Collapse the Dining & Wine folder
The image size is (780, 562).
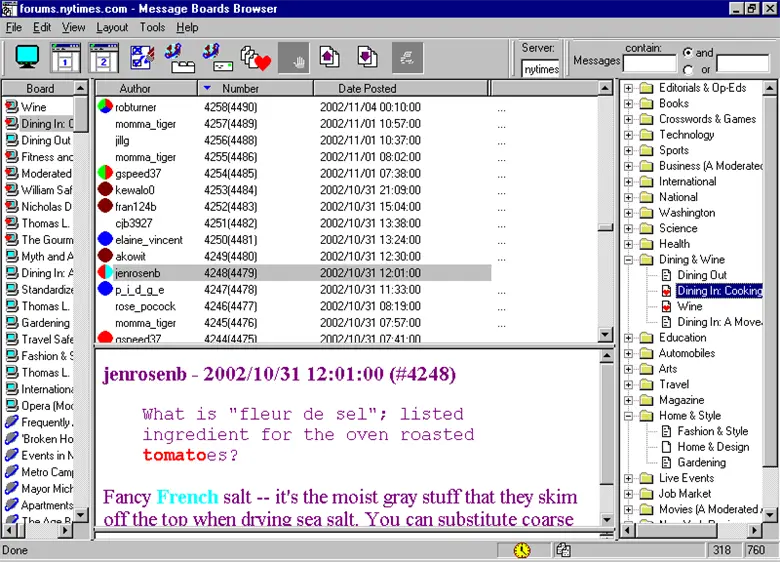629,260
